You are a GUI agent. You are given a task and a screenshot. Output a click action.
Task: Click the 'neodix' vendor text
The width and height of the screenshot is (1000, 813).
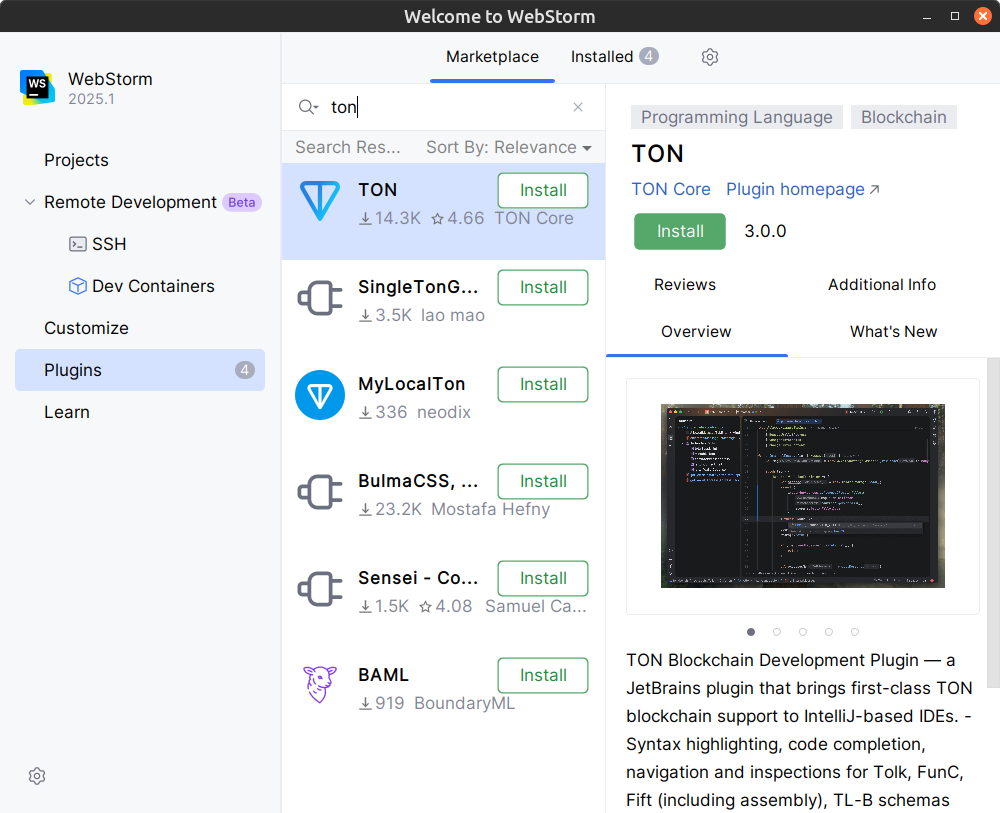[x=444, y=413]
